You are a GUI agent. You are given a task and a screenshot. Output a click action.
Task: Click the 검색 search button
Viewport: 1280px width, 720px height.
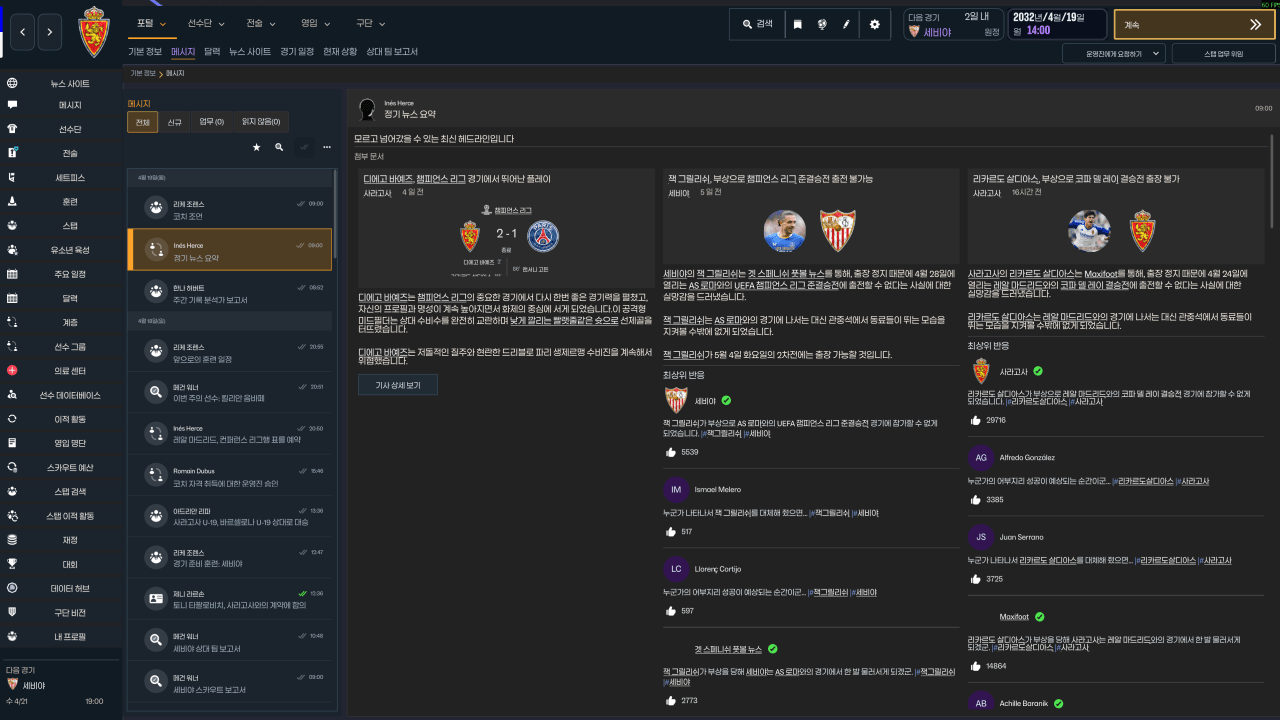point(757,24)
